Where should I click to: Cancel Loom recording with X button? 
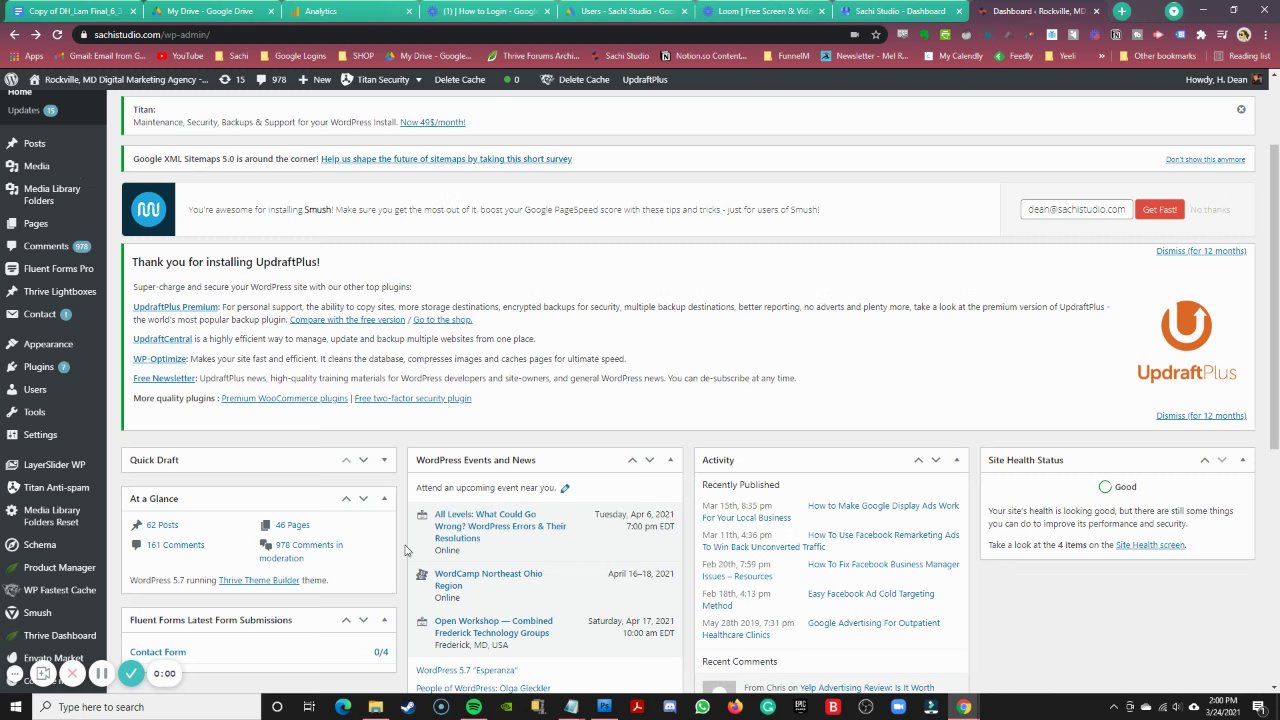72,674
